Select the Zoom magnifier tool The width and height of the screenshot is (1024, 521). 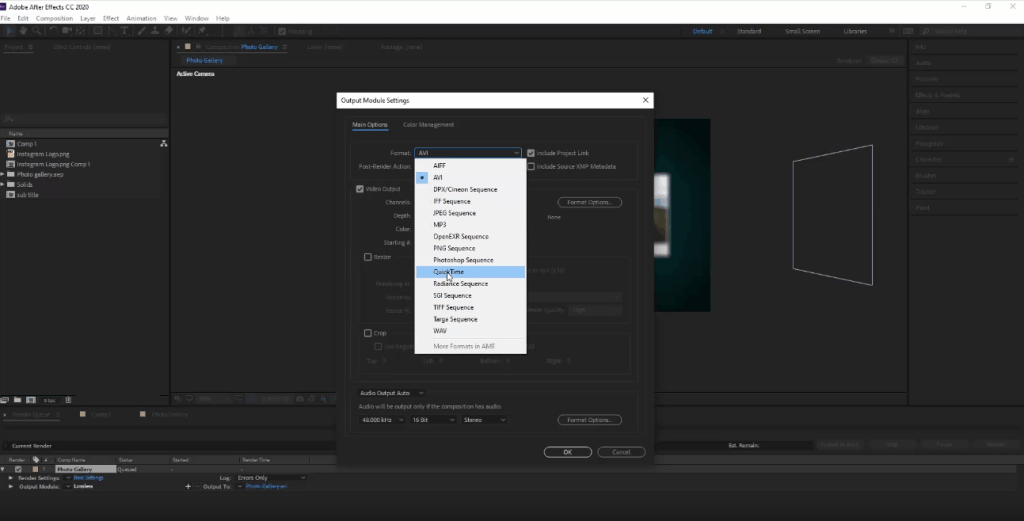[37, 31]
